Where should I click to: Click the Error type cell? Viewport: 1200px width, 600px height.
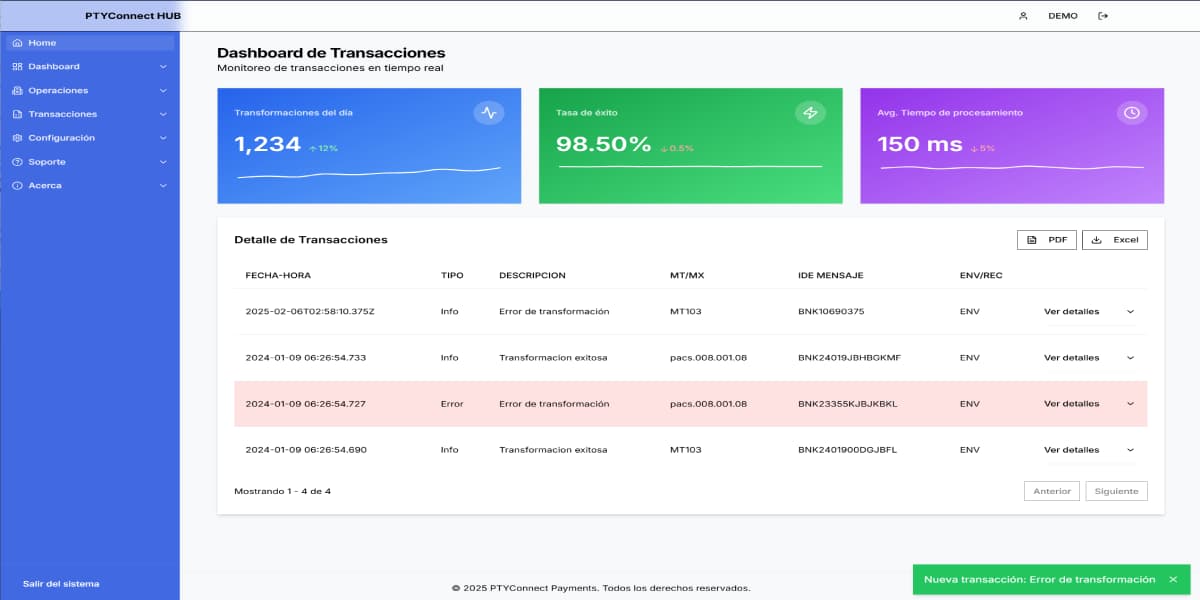[452, 404]
